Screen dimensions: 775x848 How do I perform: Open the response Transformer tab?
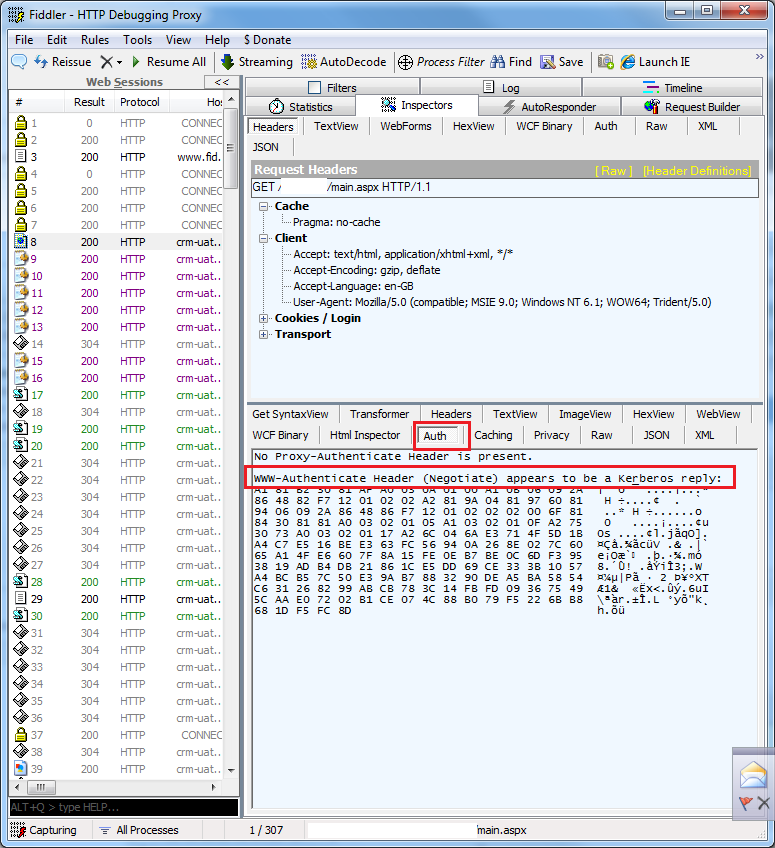pyautogui.click(x=379, y=414)
